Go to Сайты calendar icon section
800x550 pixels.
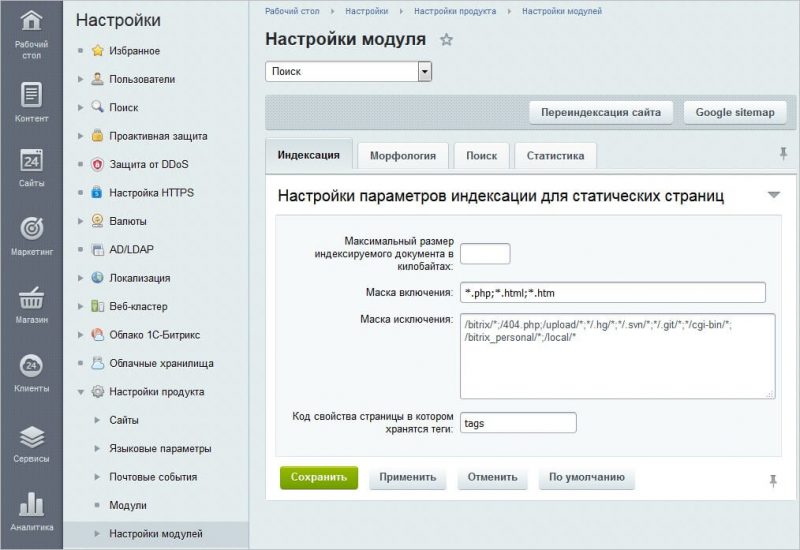click(31, 168)
